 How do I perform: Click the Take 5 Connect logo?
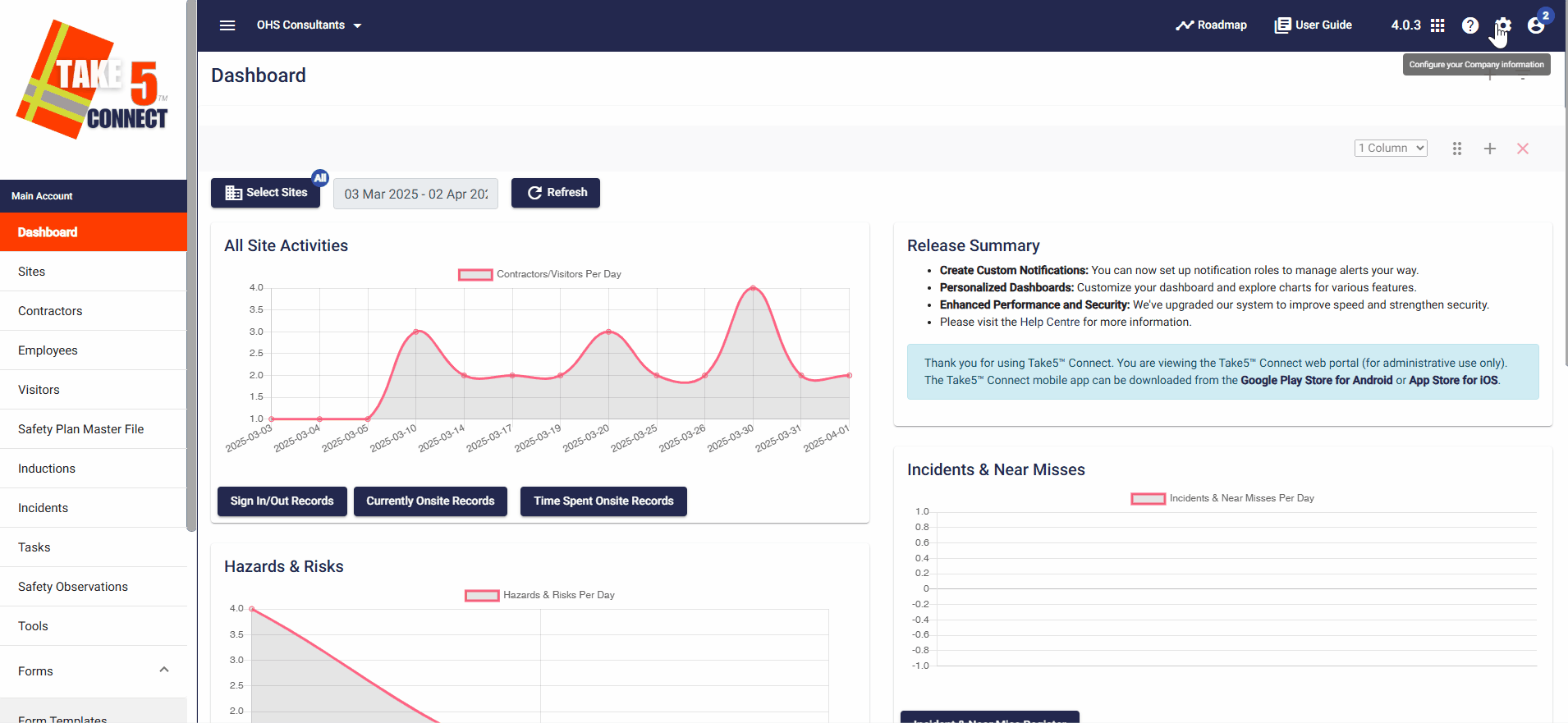(93, 80)
